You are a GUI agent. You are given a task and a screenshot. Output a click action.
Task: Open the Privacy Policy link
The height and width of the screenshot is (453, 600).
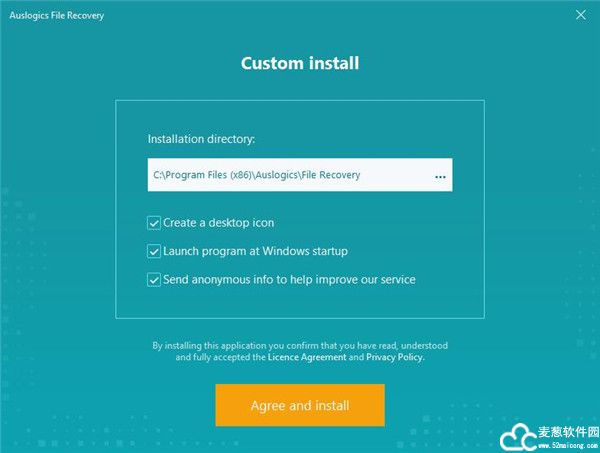click(395, 357)
